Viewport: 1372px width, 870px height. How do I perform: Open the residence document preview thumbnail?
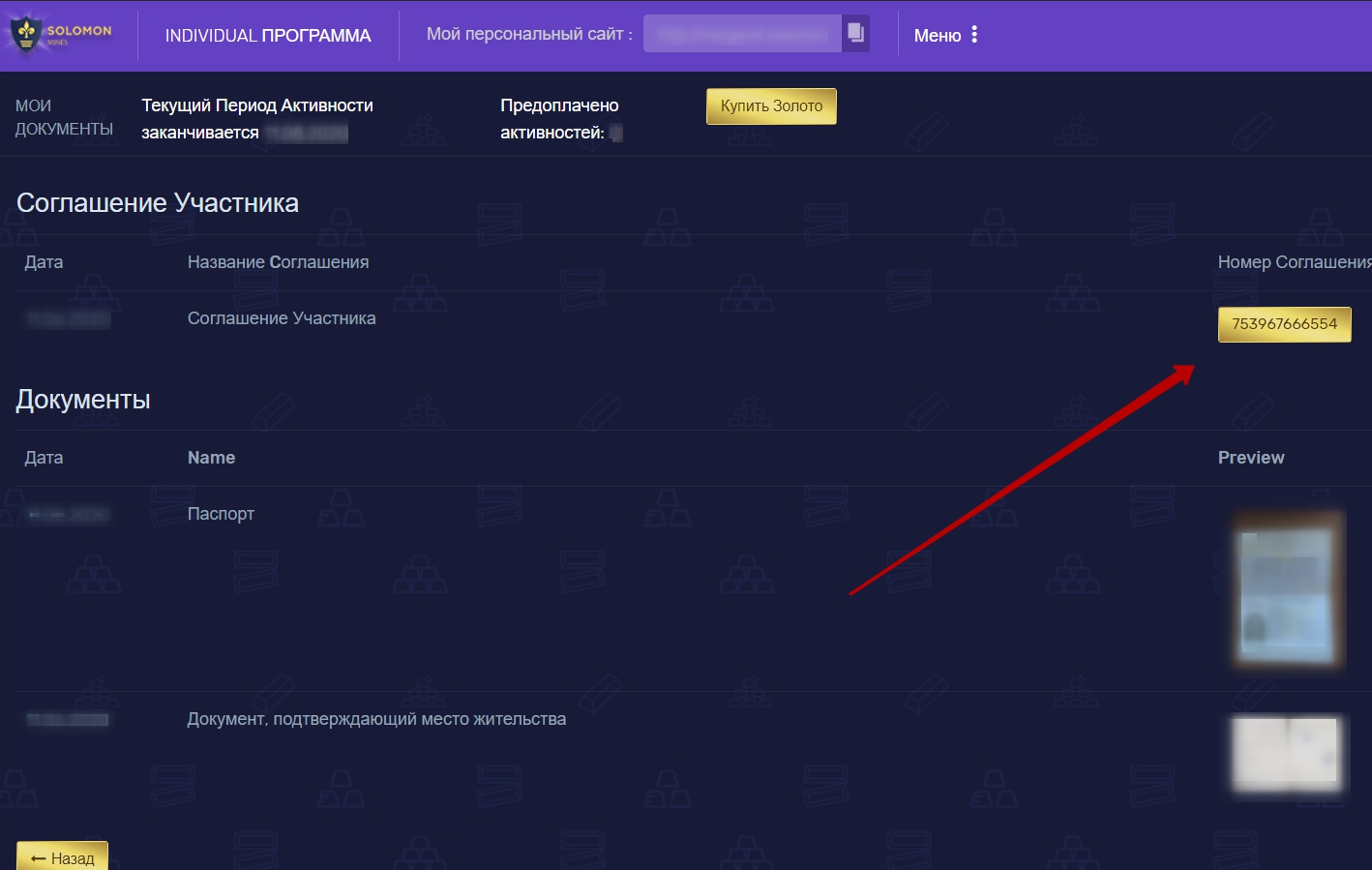[x=1287, y=753]
